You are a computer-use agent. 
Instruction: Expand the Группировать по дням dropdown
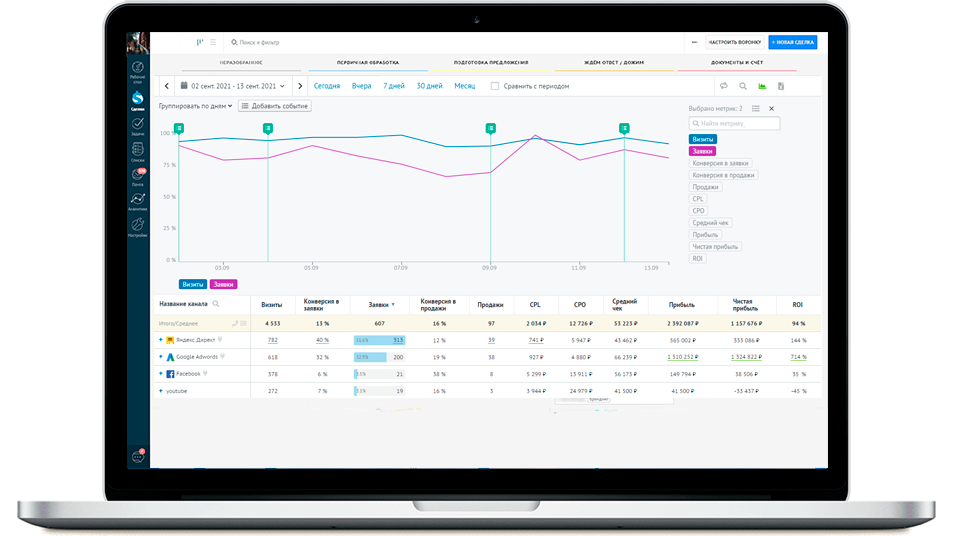click(x=196, y=105)
